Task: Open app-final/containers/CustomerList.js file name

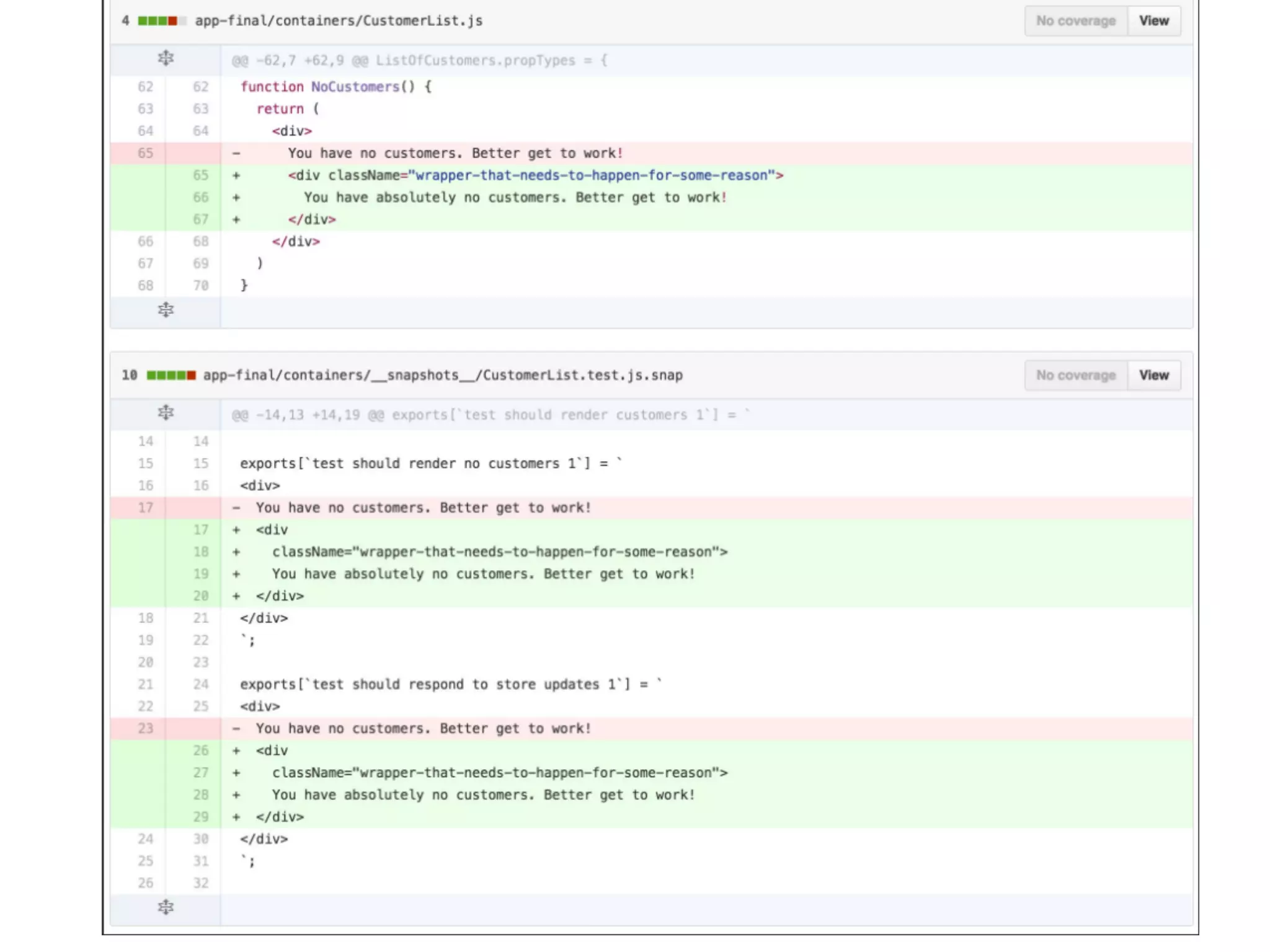Action: click(x=339, y=21)
